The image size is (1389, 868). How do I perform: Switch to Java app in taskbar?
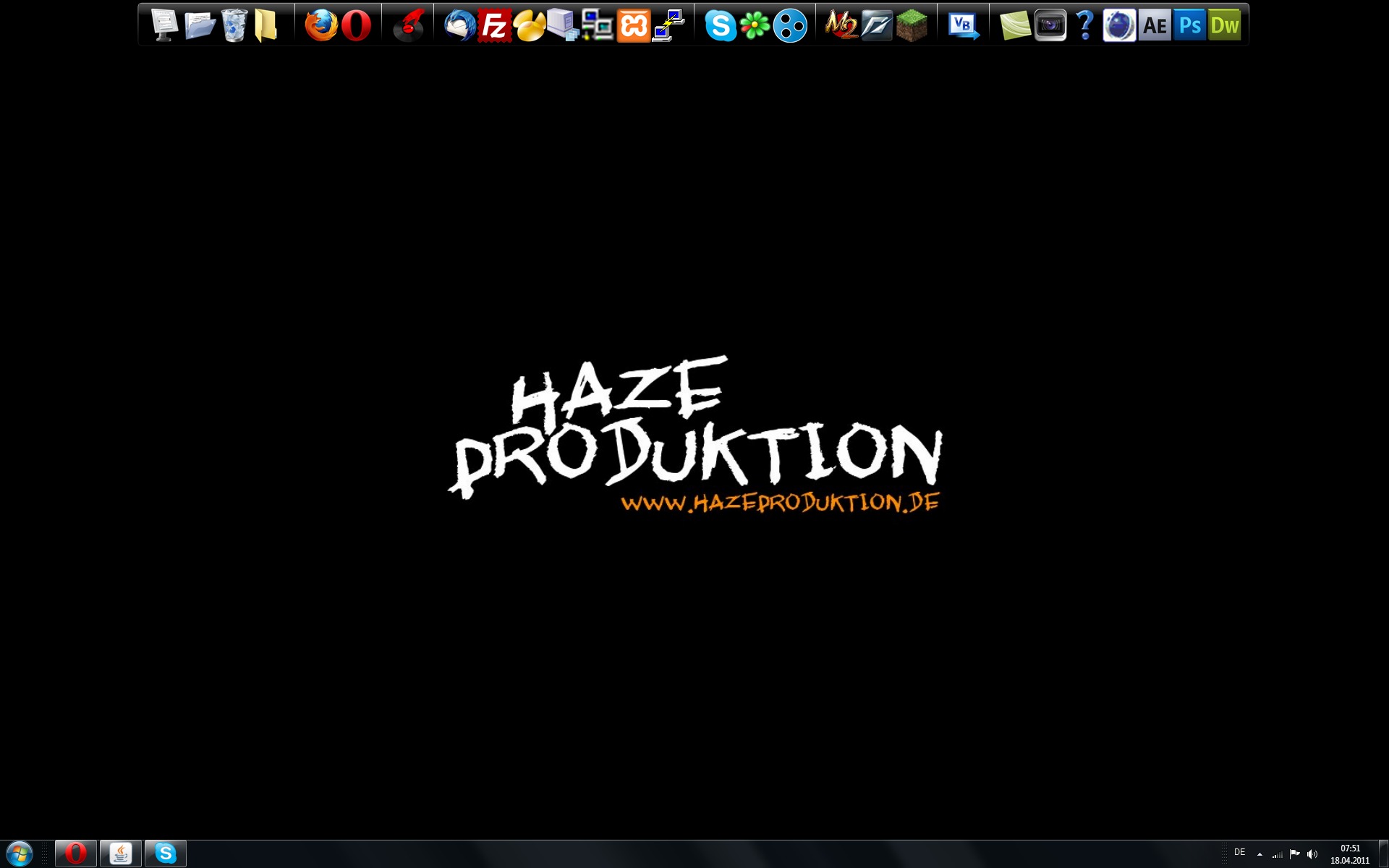click(x=121, y=854)
